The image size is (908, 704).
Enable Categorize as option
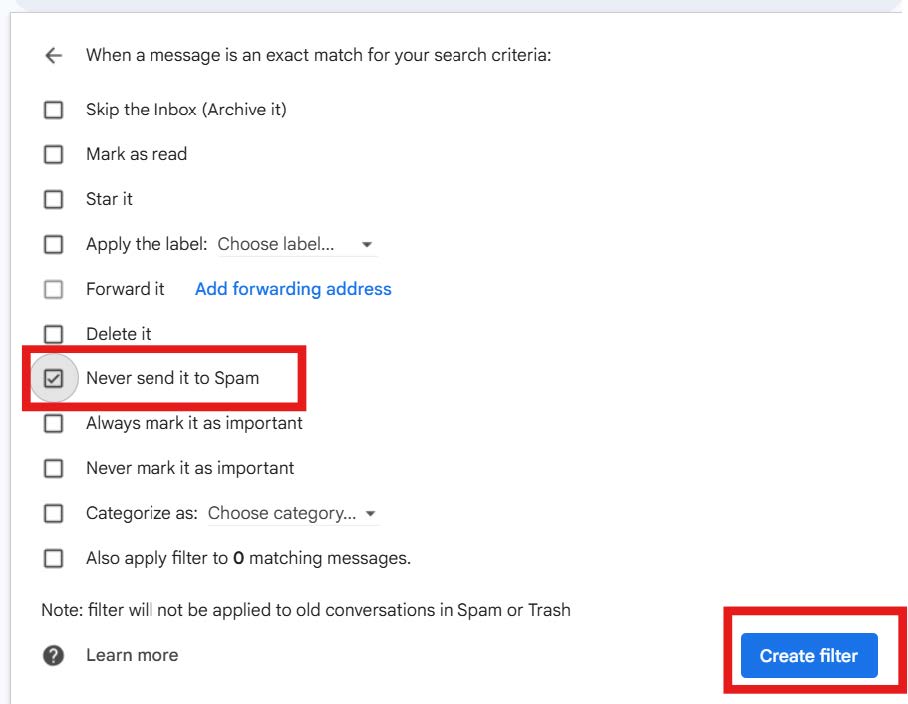coord(53,513)
